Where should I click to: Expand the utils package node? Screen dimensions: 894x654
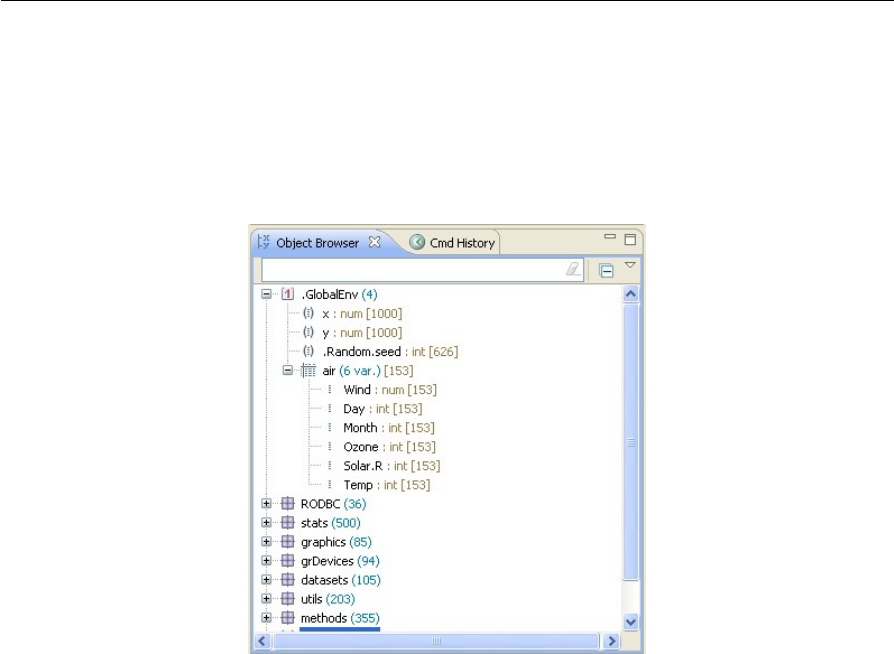[x=266, y=599]
